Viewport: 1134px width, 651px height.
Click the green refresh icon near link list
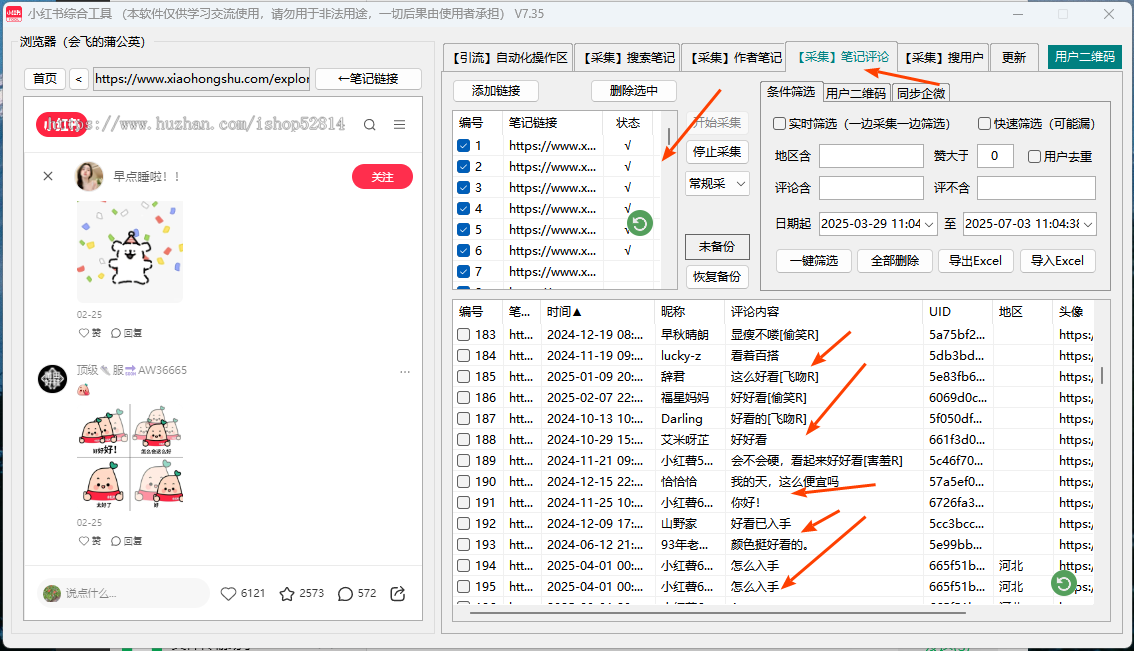tap(639, 224)
